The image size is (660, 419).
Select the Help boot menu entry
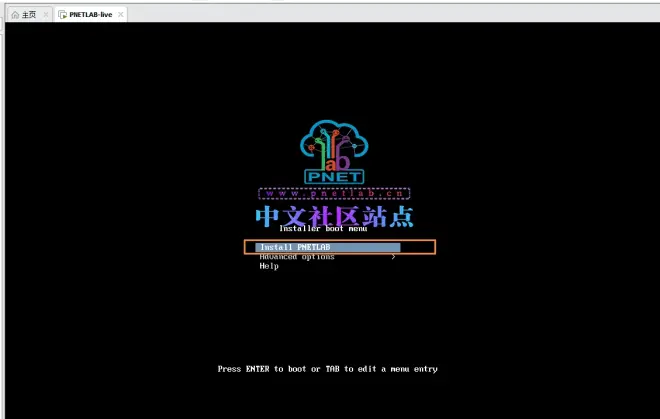[x=269, y=266]
